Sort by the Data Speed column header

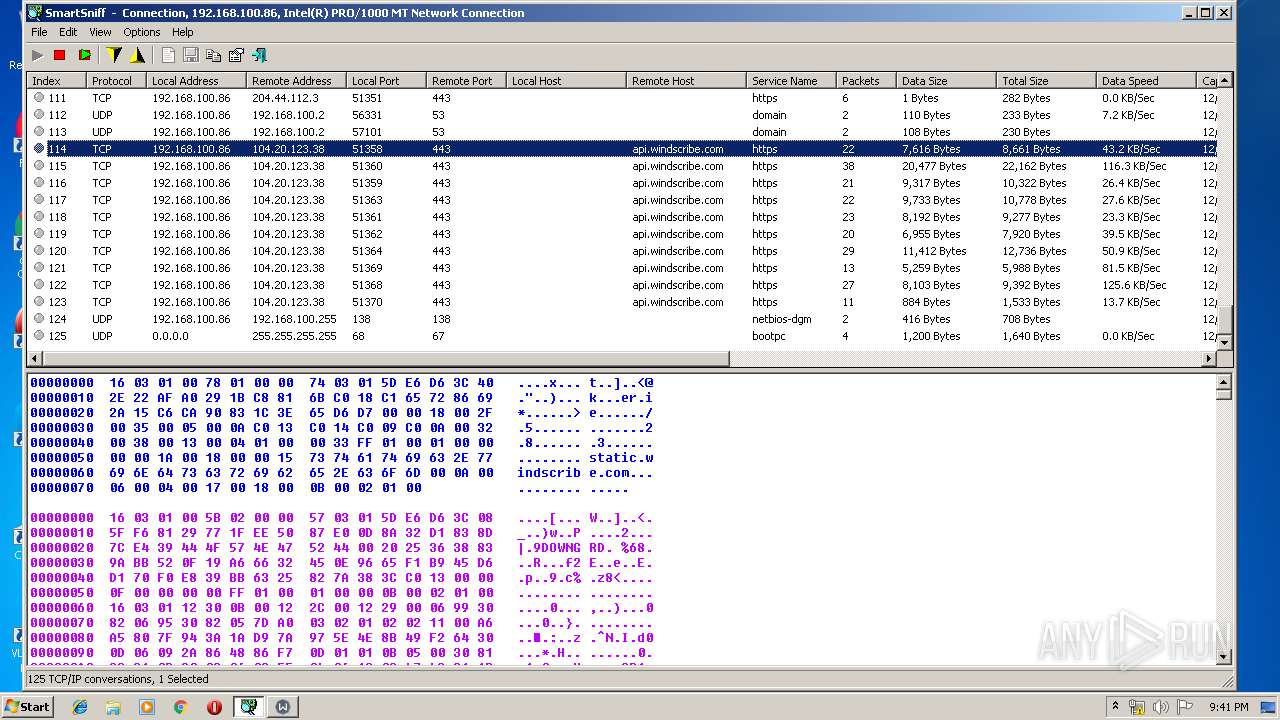tap(1146, 81)
